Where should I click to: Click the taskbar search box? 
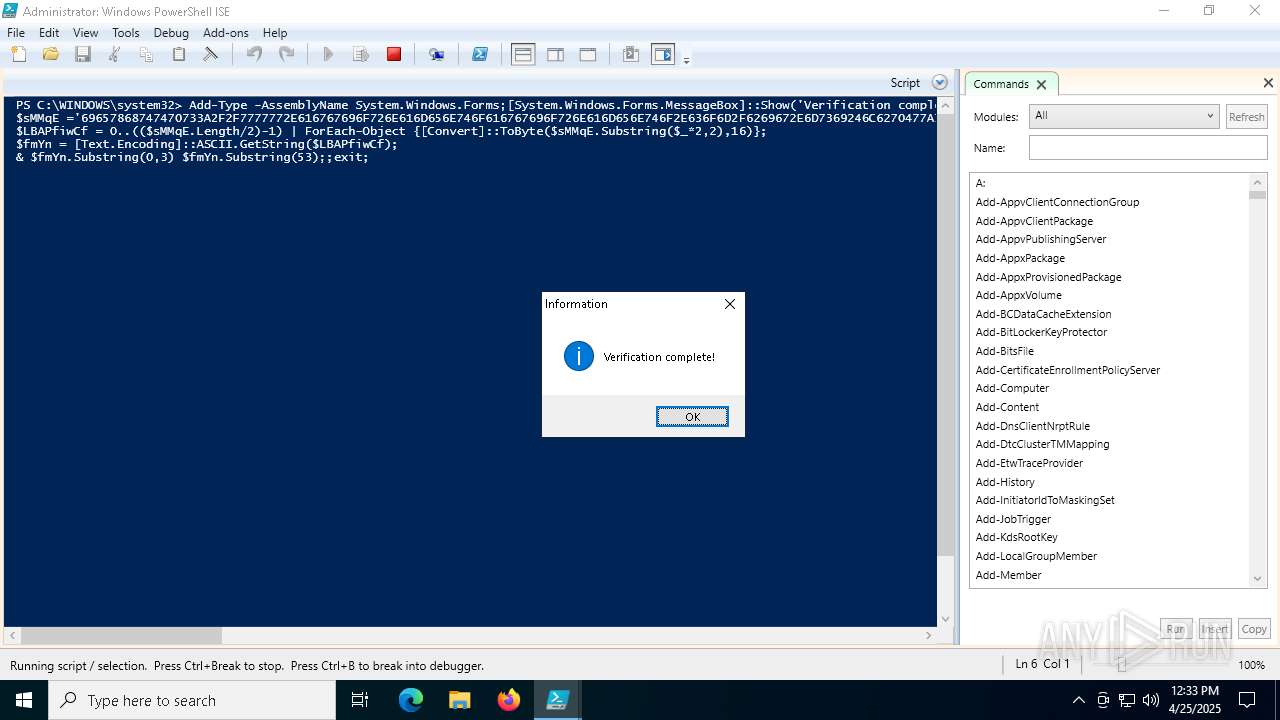click(x=192, y=700)
